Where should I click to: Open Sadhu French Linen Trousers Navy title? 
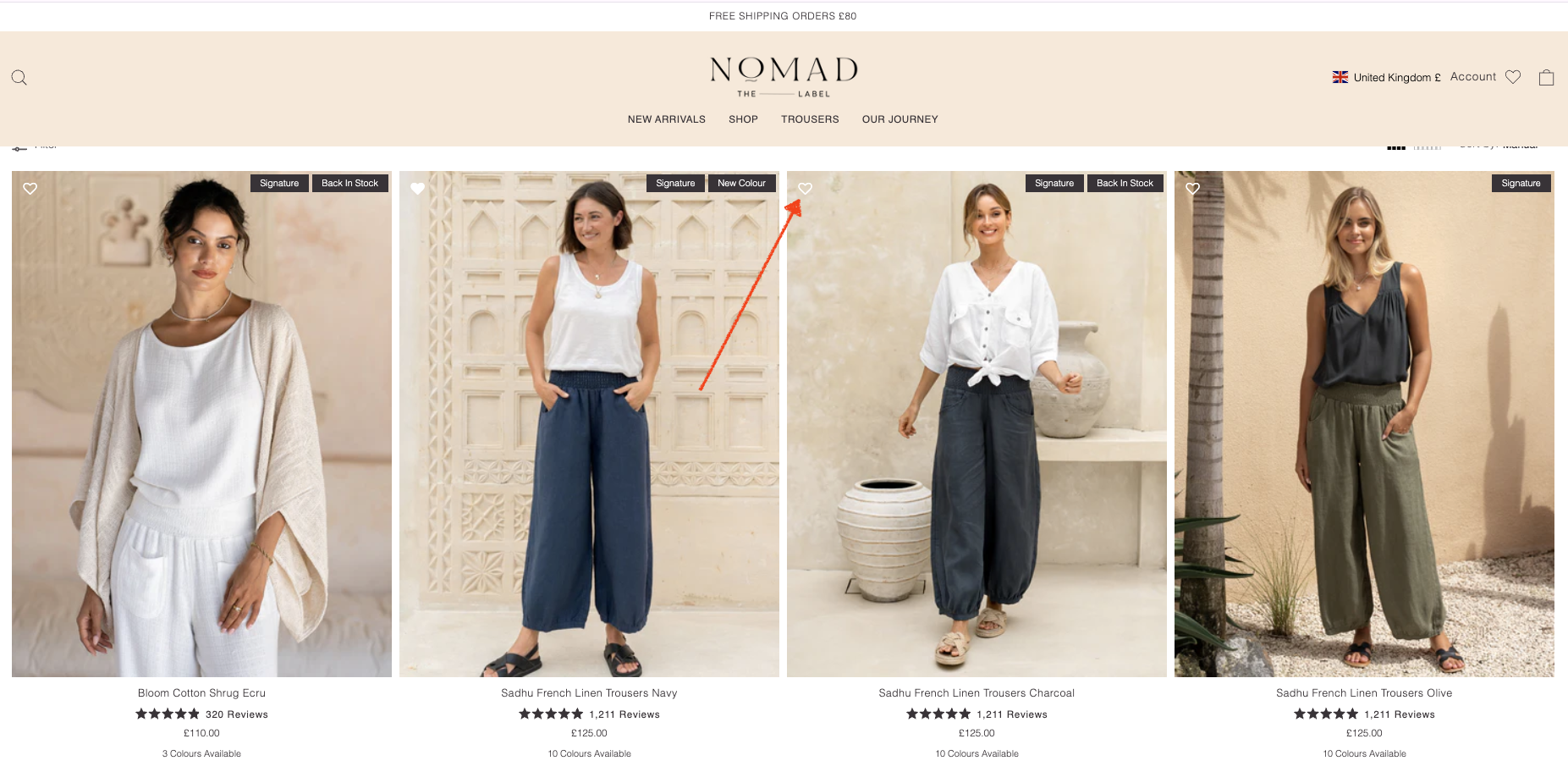pos(589,692)
